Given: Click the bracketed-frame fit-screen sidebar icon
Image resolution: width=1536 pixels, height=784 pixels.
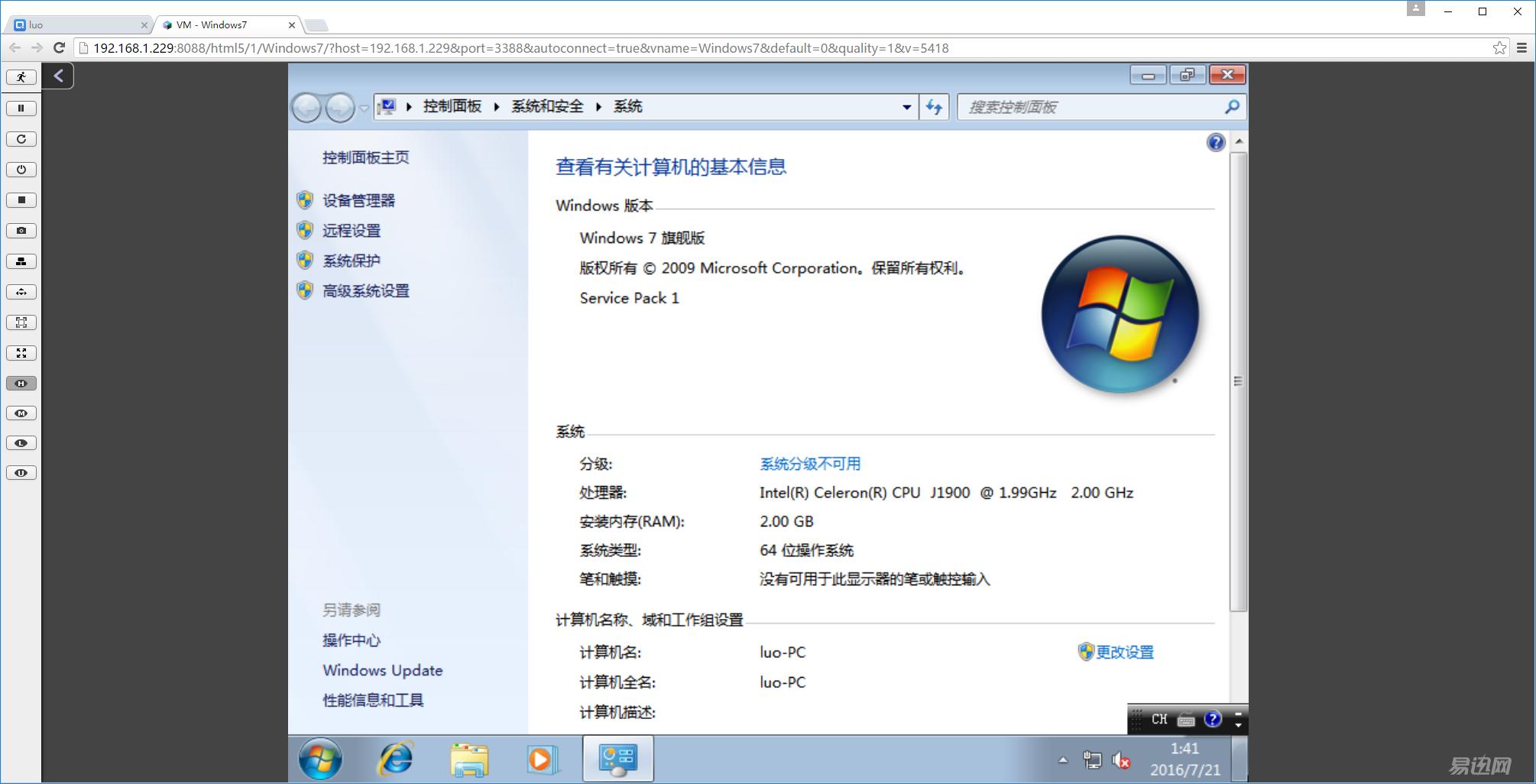Looking at the screenshot, I should [21, 322].
